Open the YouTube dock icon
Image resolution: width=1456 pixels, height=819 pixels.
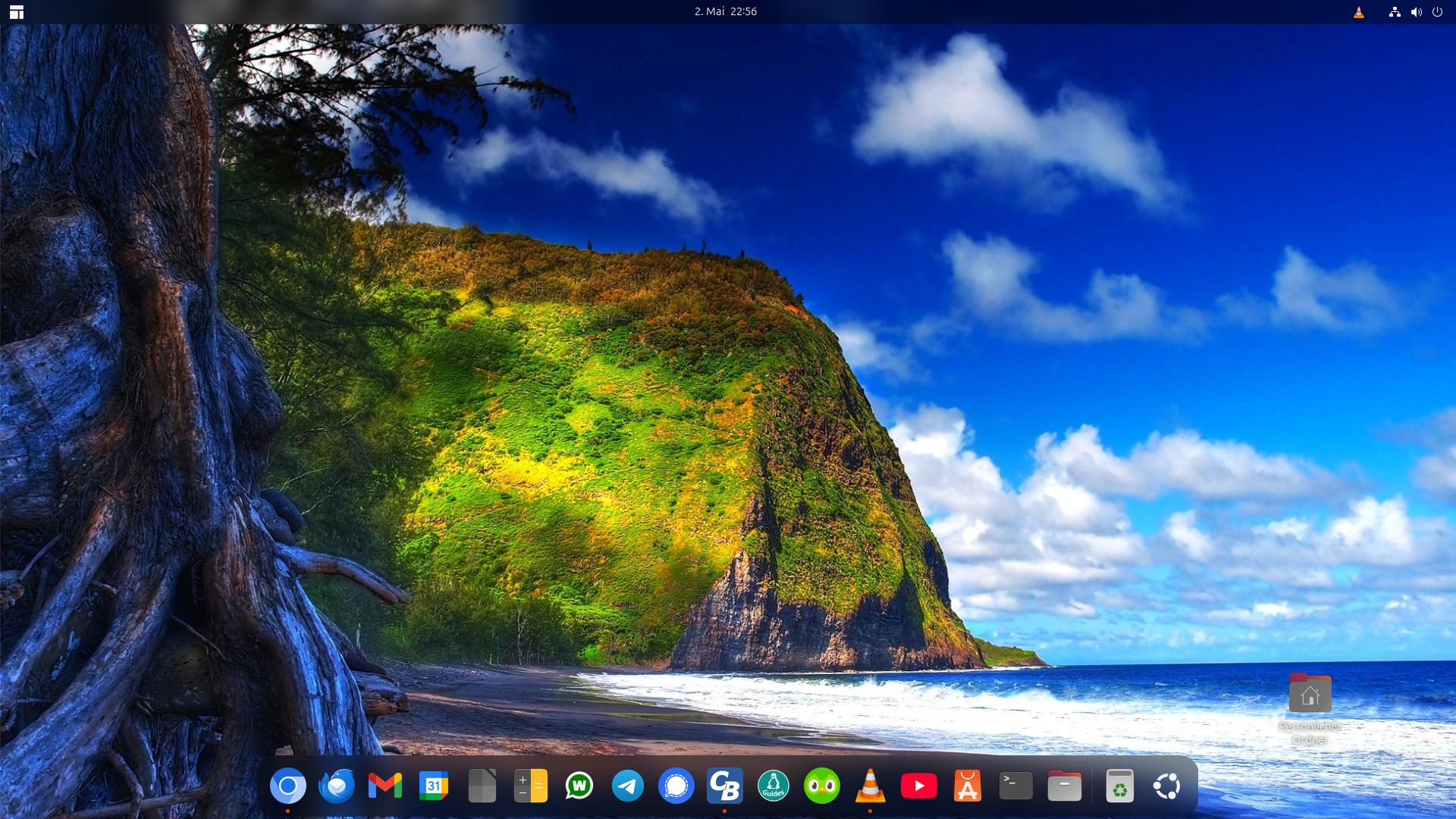click(919, 786)
